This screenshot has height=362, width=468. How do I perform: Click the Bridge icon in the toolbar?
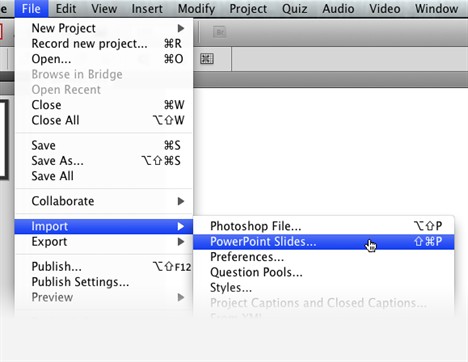[219, 32]
